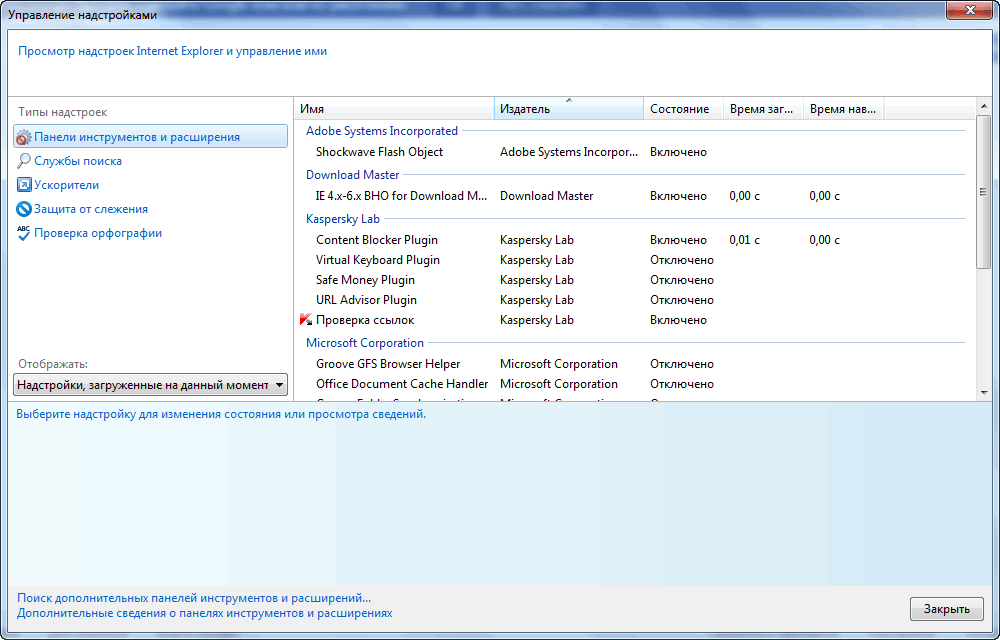Sort add-ons by Состояние column
1000x640 pixels.
point(682,109)
